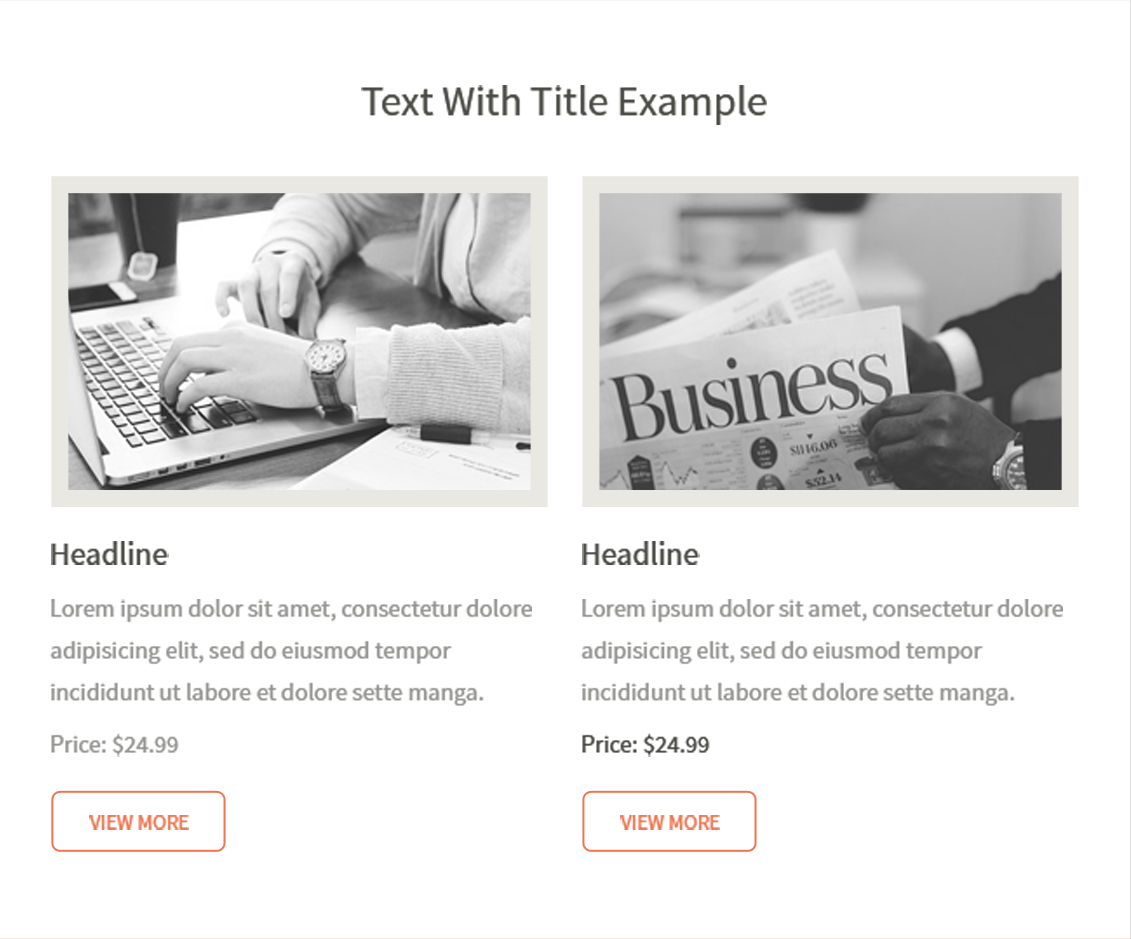Click the Headline above the right description
Viewport: 1131px width, 939px height.
point(640,555)
